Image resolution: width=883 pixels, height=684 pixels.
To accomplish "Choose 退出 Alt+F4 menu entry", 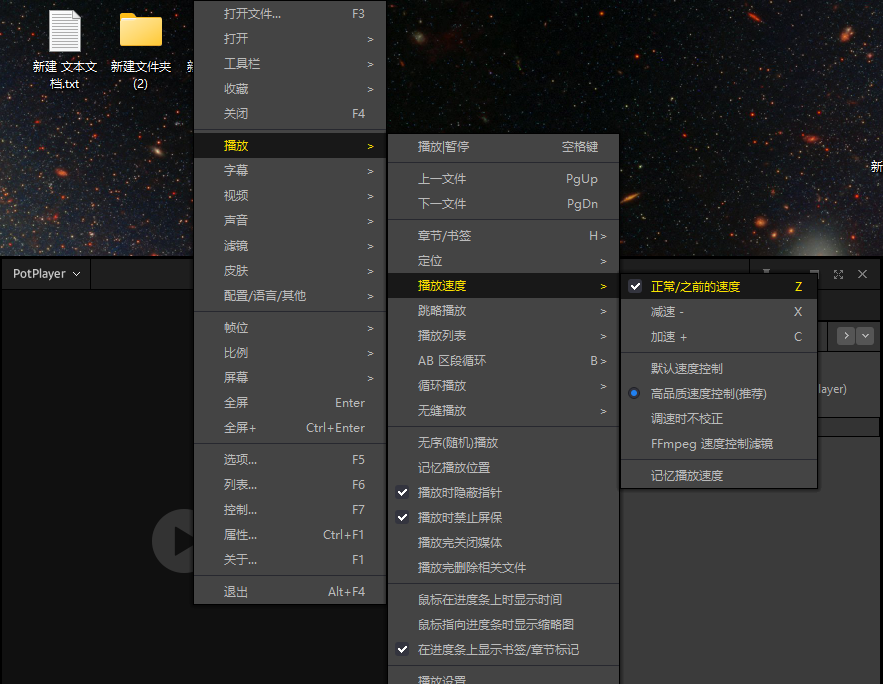I will [290, 592].
